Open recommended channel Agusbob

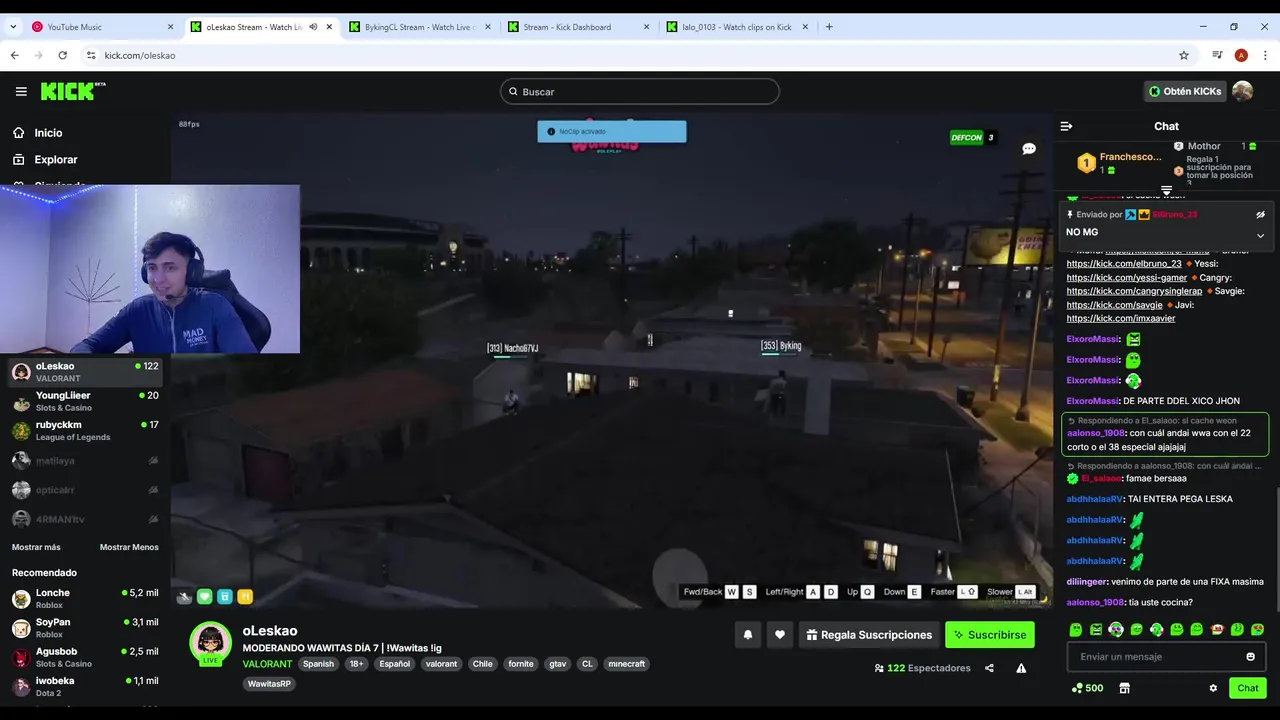85,657
